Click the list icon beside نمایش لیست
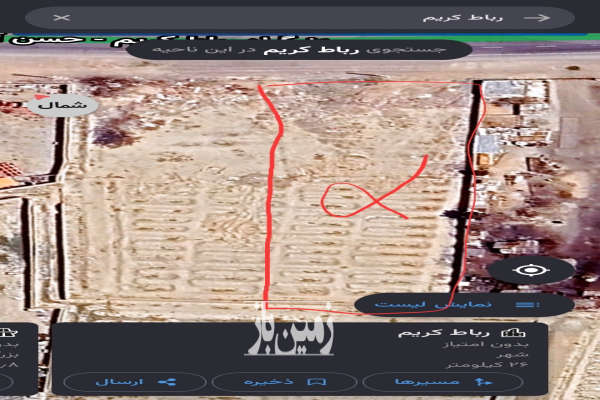Viewport: 600px width, 400px height. (x=523, y=304)
